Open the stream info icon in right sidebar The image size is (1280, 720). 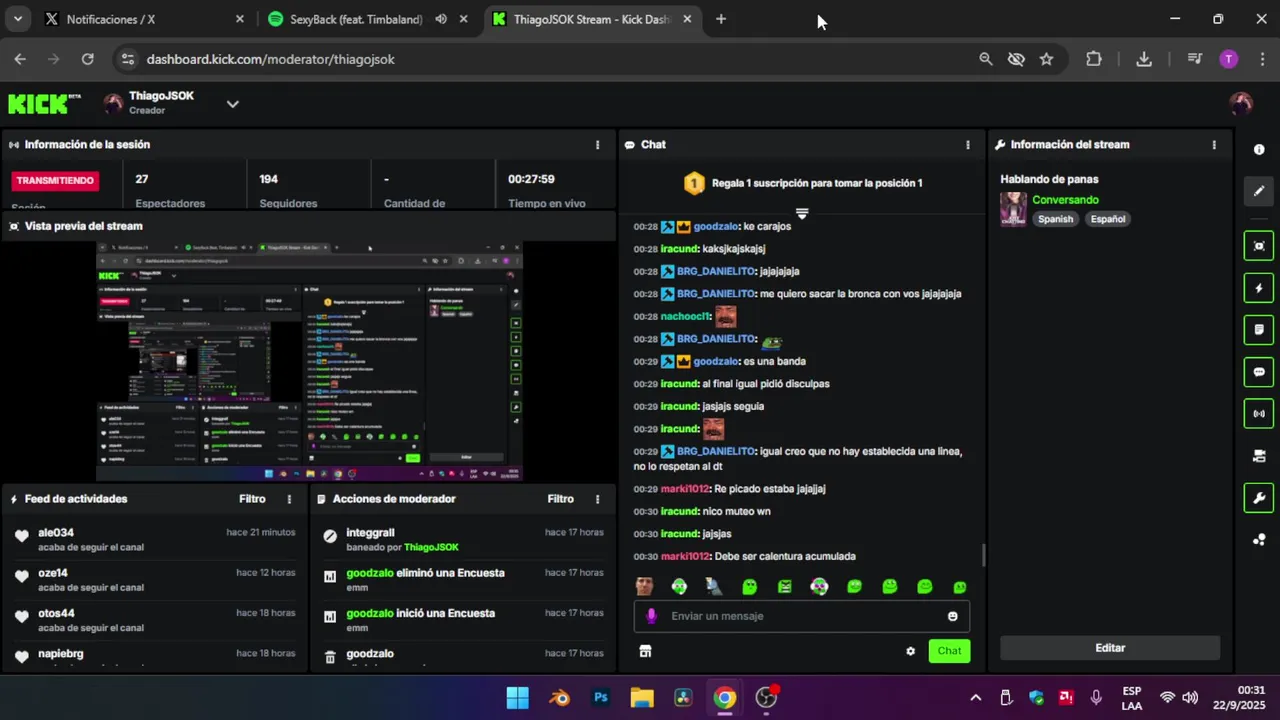1259,149
